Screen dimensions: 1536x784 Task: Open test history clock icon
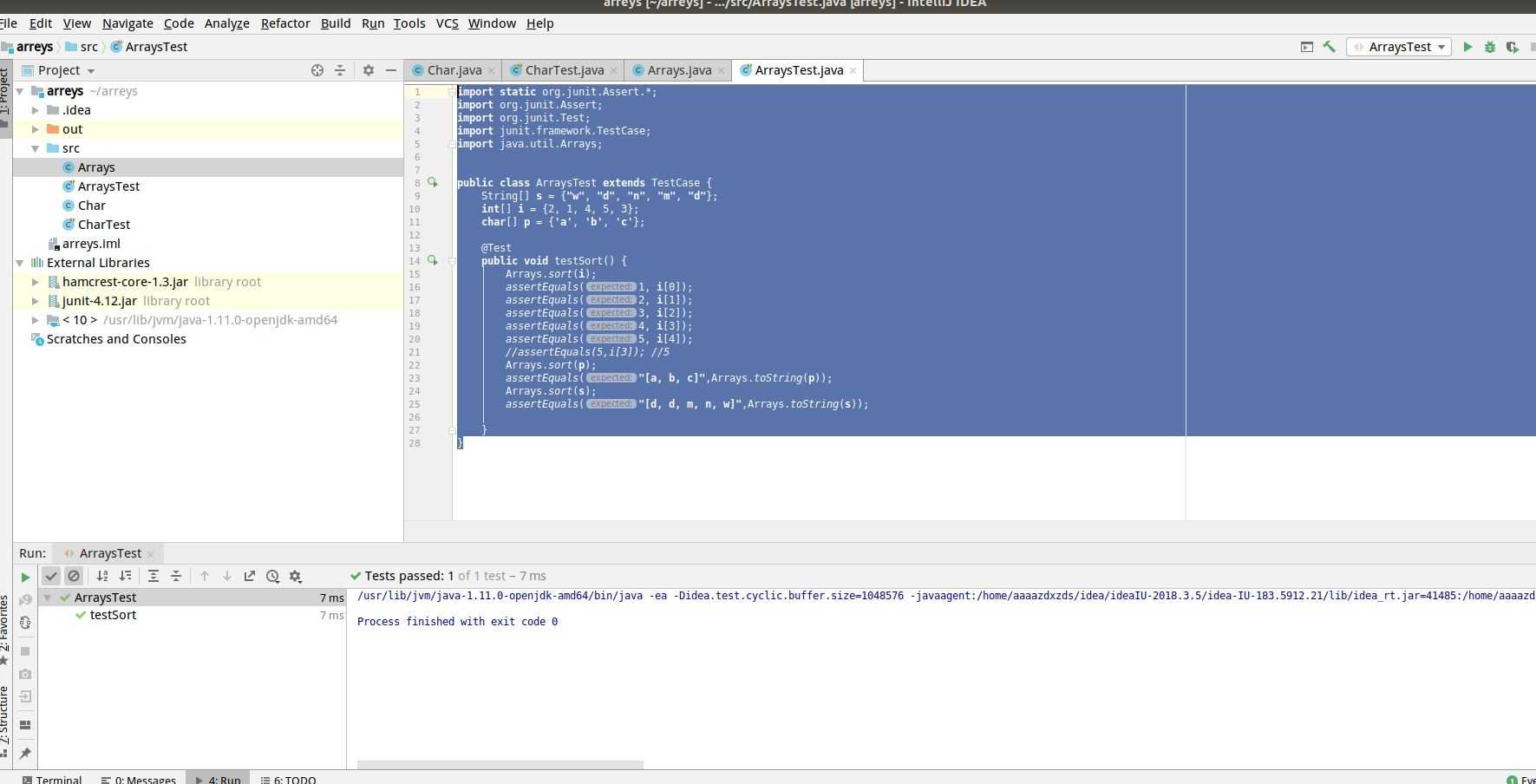pos(273,576)
